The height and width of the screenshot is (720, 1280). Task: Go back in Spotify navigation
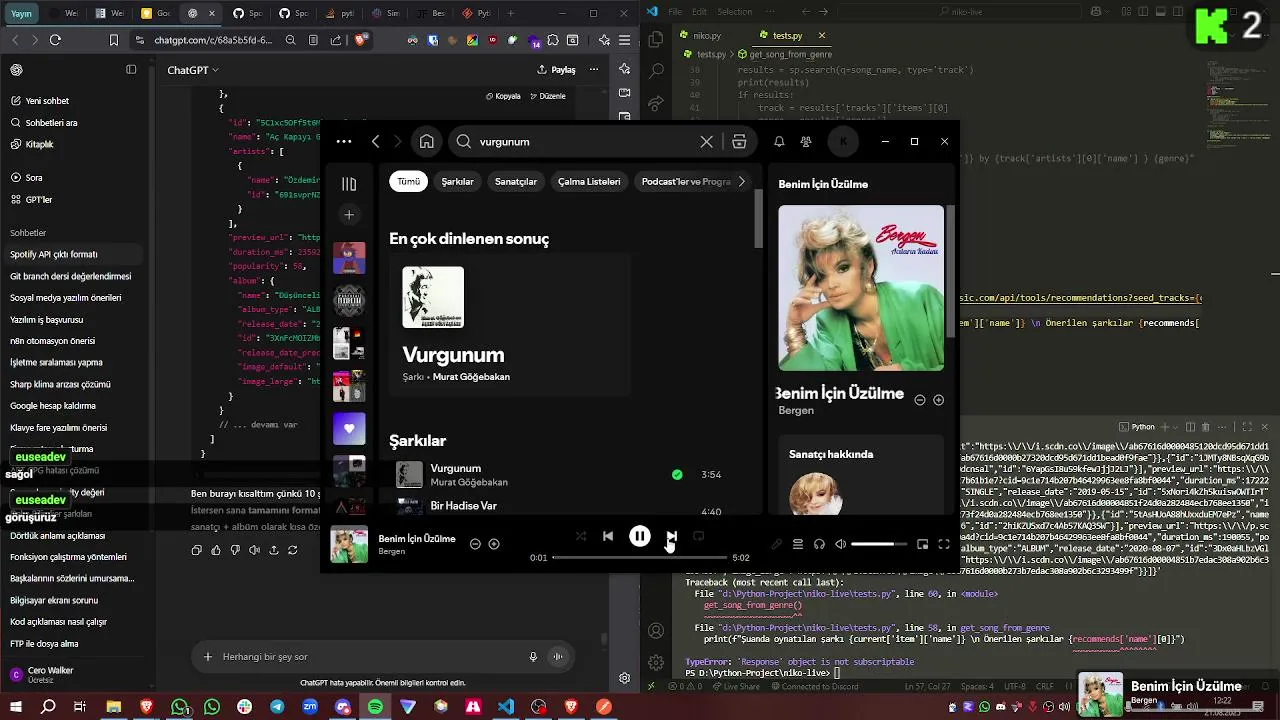click(x=376, y=142)
